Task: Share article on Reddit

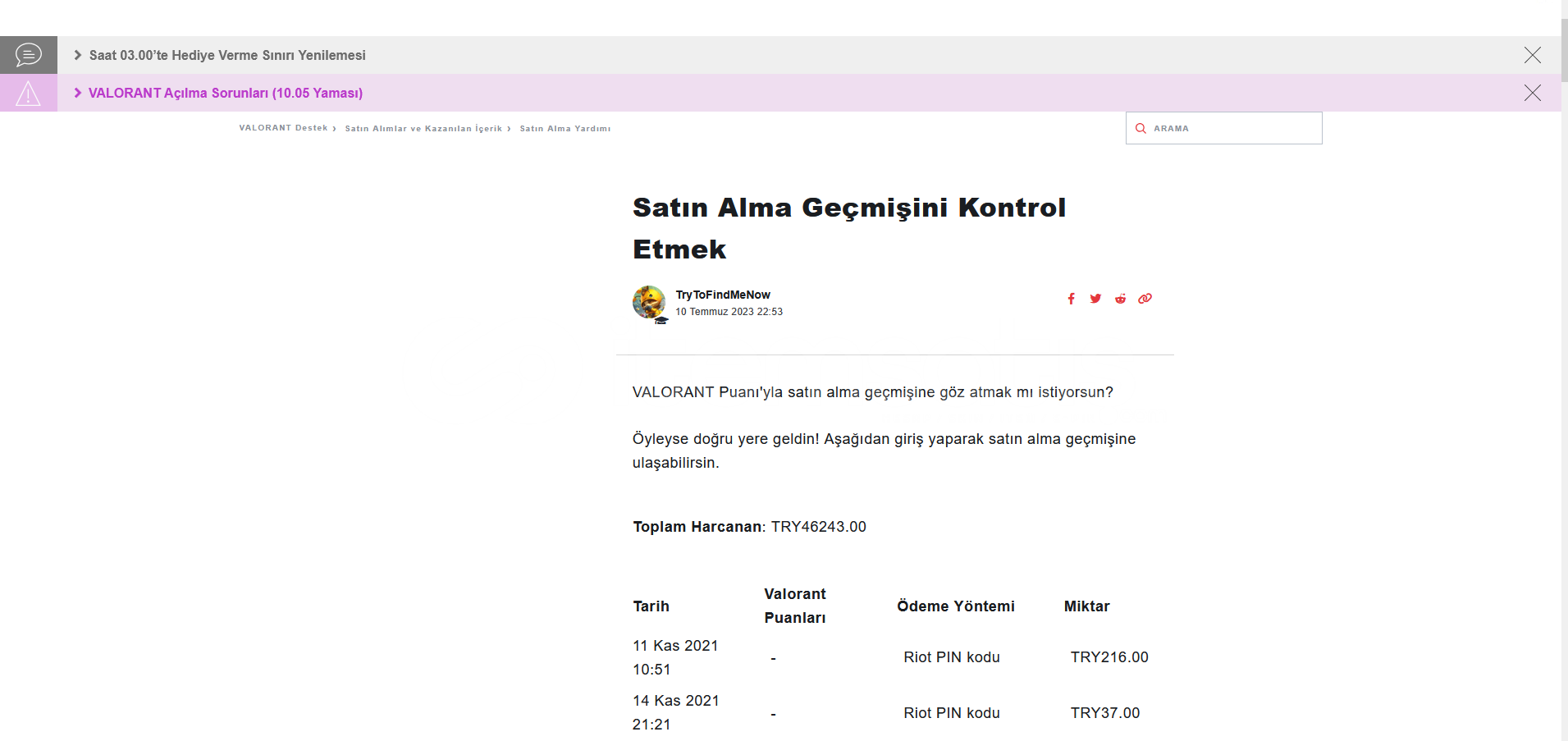Action: [x=1120, y=299]
